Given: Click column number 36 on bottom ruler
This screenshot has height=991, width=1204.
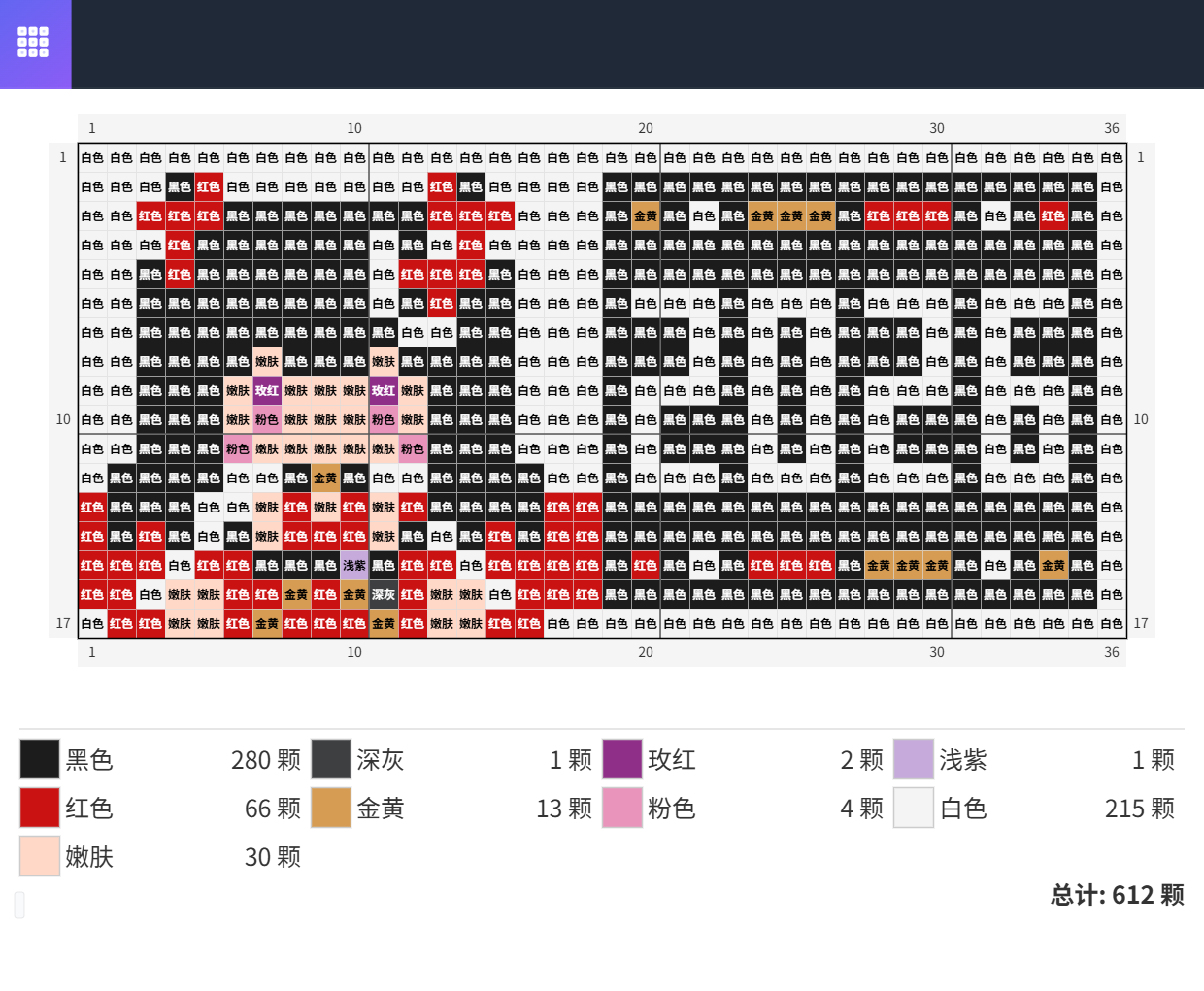Looking at the screenshot, I should (x=1112, y=652).
